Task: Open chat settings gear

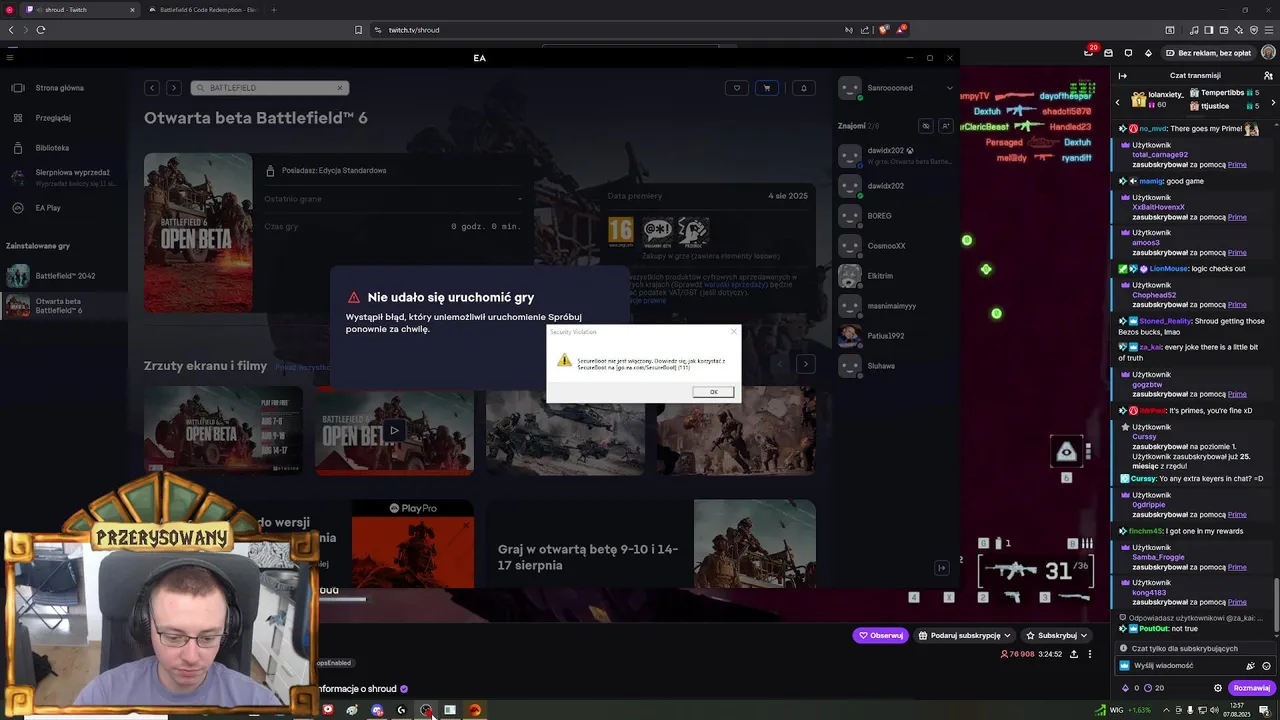Action: point(1218,688)
